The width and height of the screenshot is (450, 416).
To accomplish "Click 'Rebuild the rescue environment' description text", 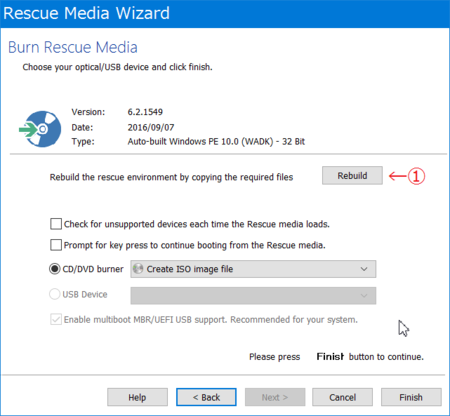I will click(x=171, y=177).
